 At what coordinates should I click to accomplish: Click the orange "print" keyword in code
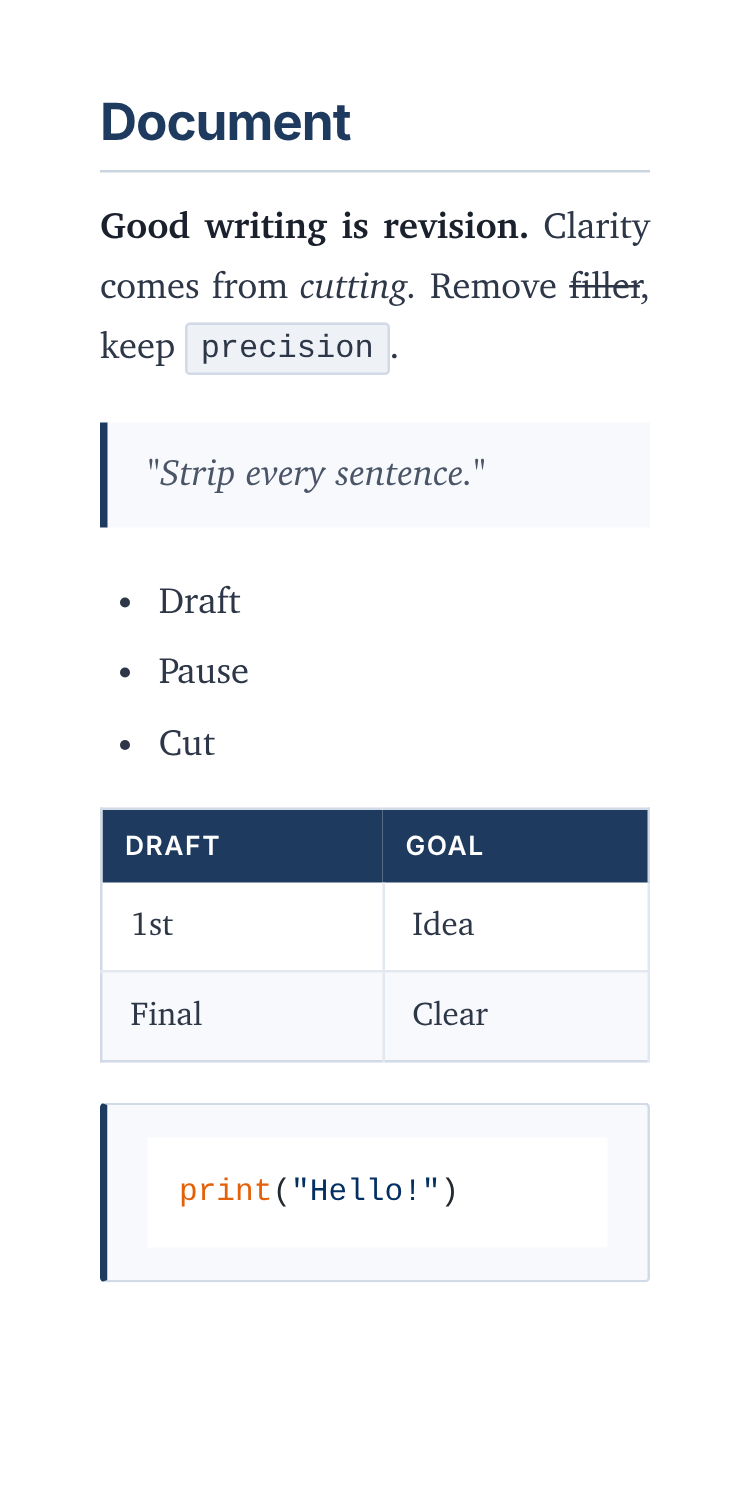pyautogui.click(x=226, y=1191)
